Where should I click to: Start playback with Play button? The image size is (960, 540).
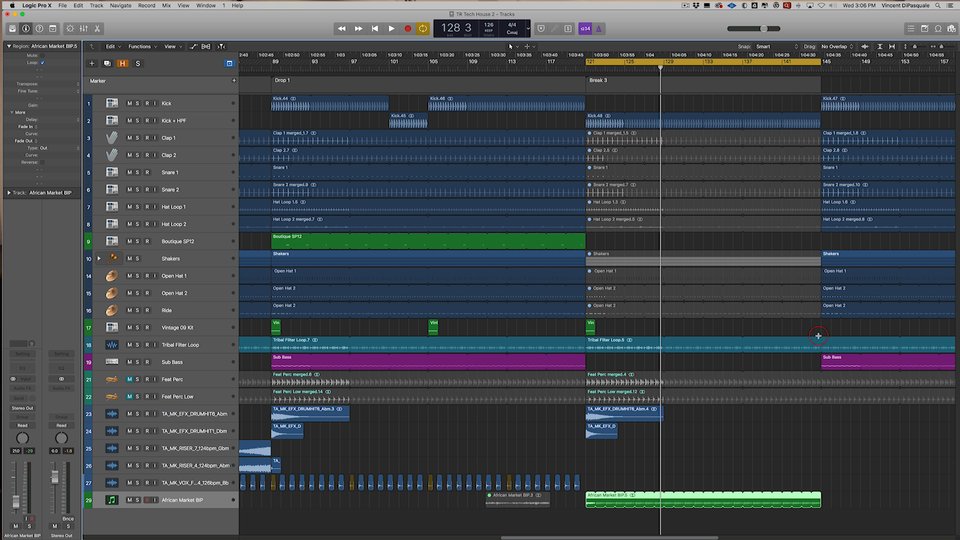(391, 29)
